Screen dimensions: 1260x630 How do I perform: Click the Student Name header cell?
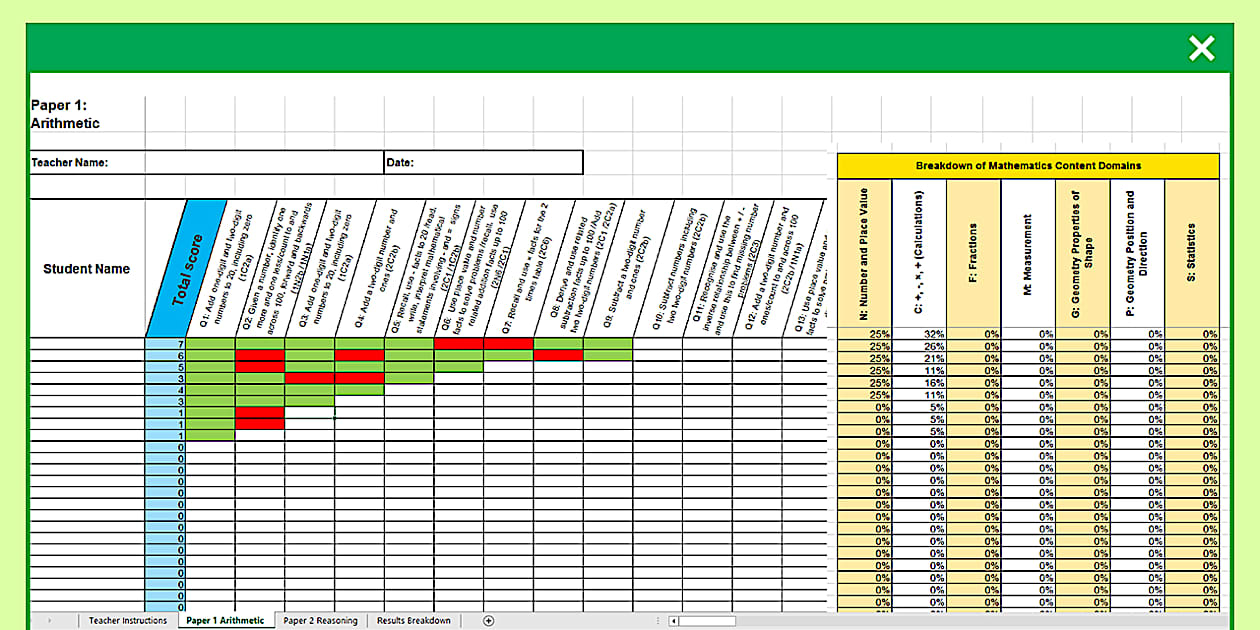pos(87,268)
